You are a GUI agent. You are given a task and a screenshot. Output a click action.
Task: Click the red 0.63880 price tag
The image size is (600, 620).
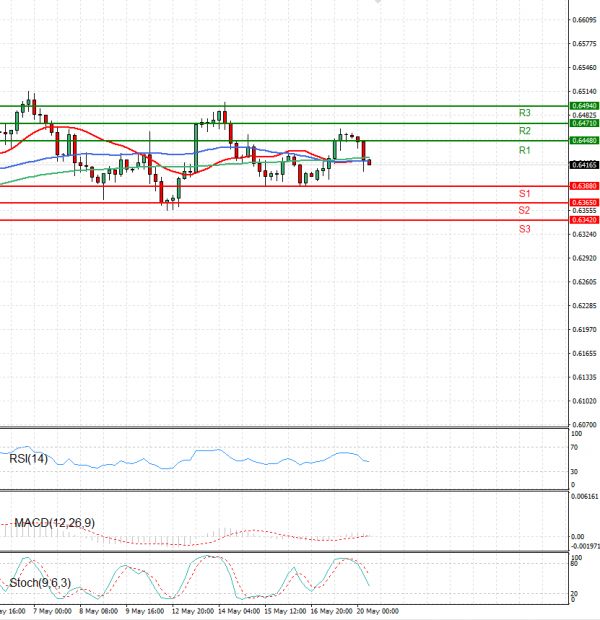pos(585,186)
